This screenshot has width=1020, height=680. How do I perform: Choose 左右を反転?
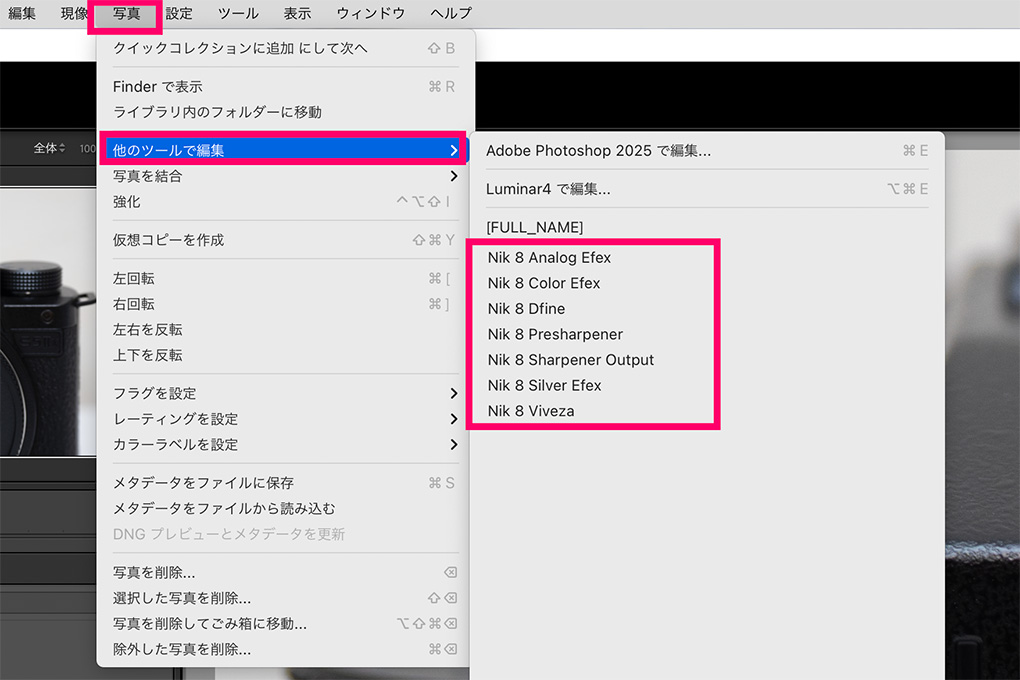click(x=286, y=329)
